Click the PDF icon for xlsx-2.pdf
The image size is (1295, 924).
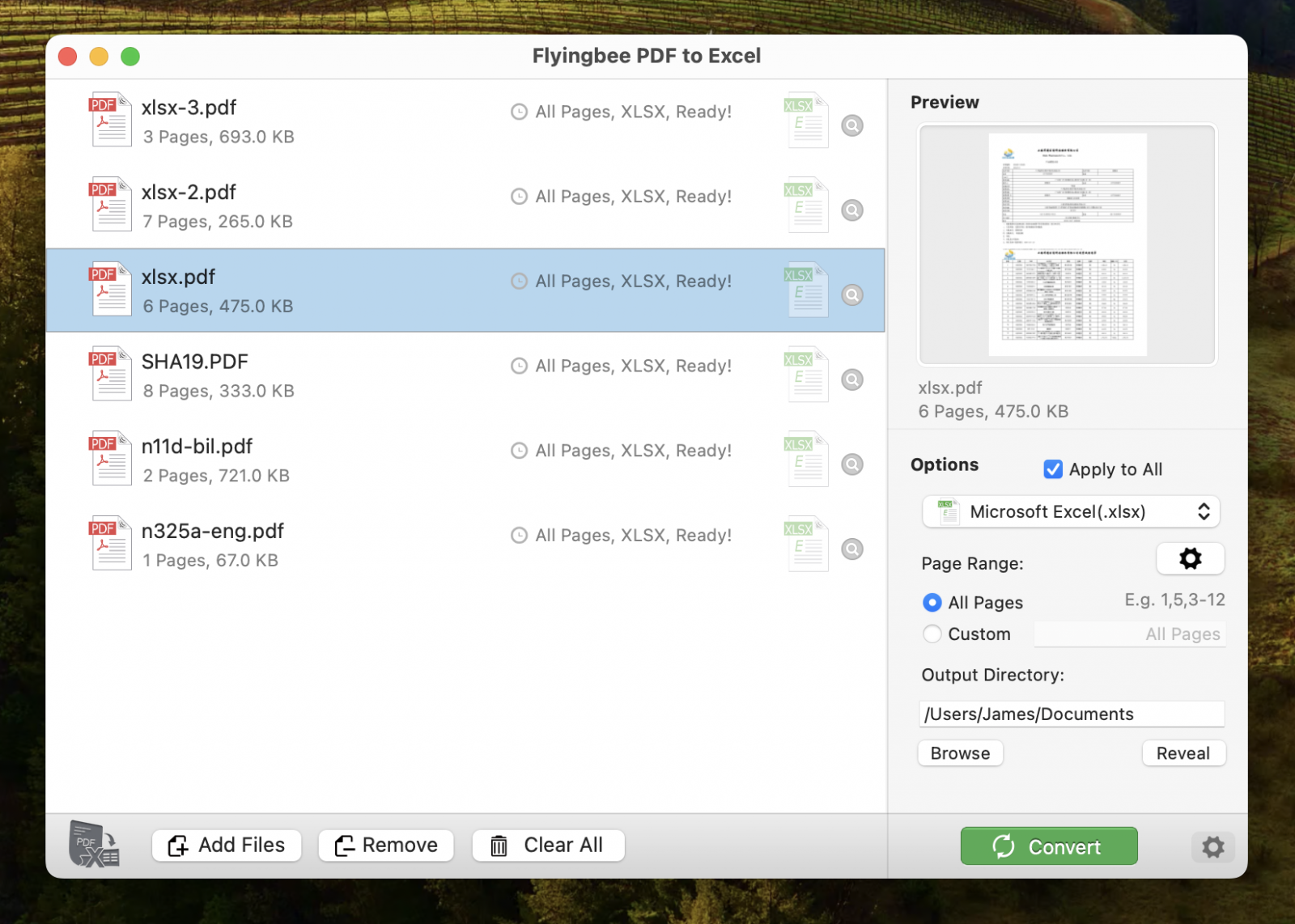(110, 205)
